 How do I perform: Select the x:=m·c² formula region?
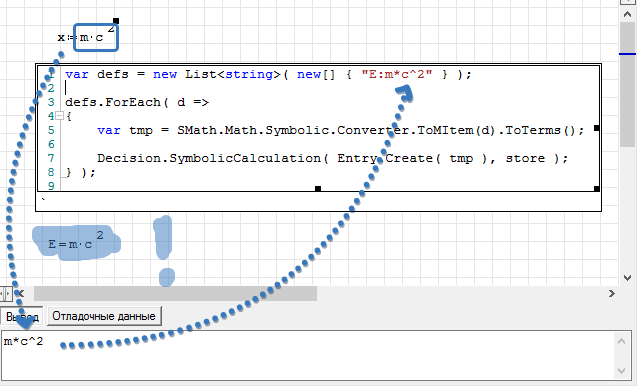[x=87, y=36]
